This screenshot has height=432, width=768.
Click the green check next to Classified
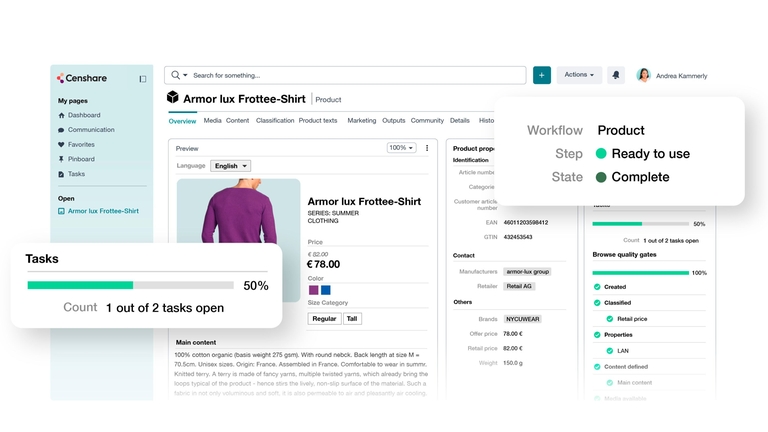[597, 303]
